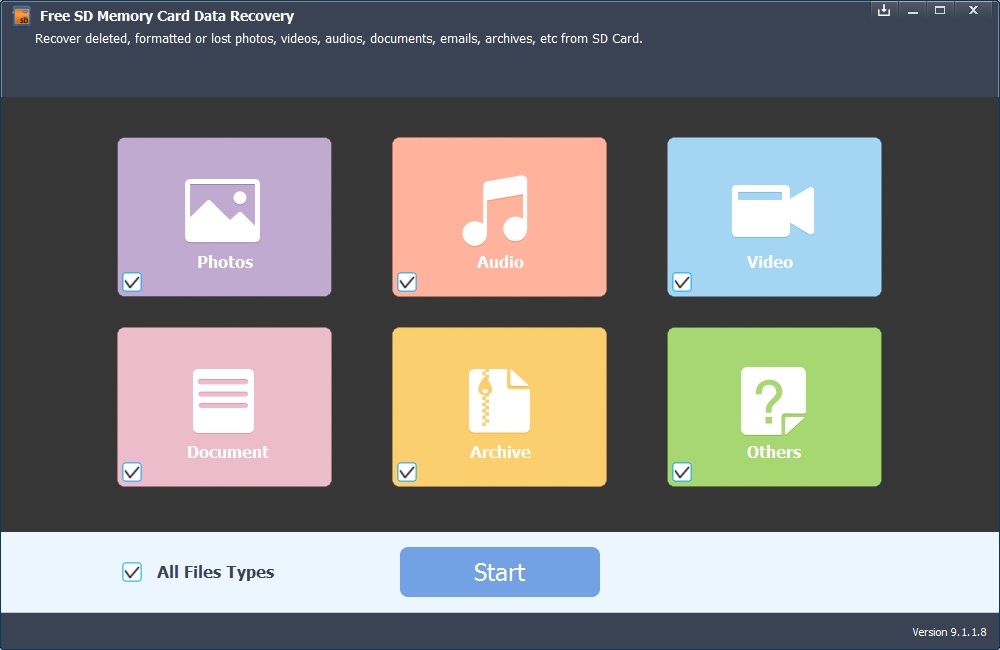Select the Document category tile

pyautogui.click(x=224, y=407)
